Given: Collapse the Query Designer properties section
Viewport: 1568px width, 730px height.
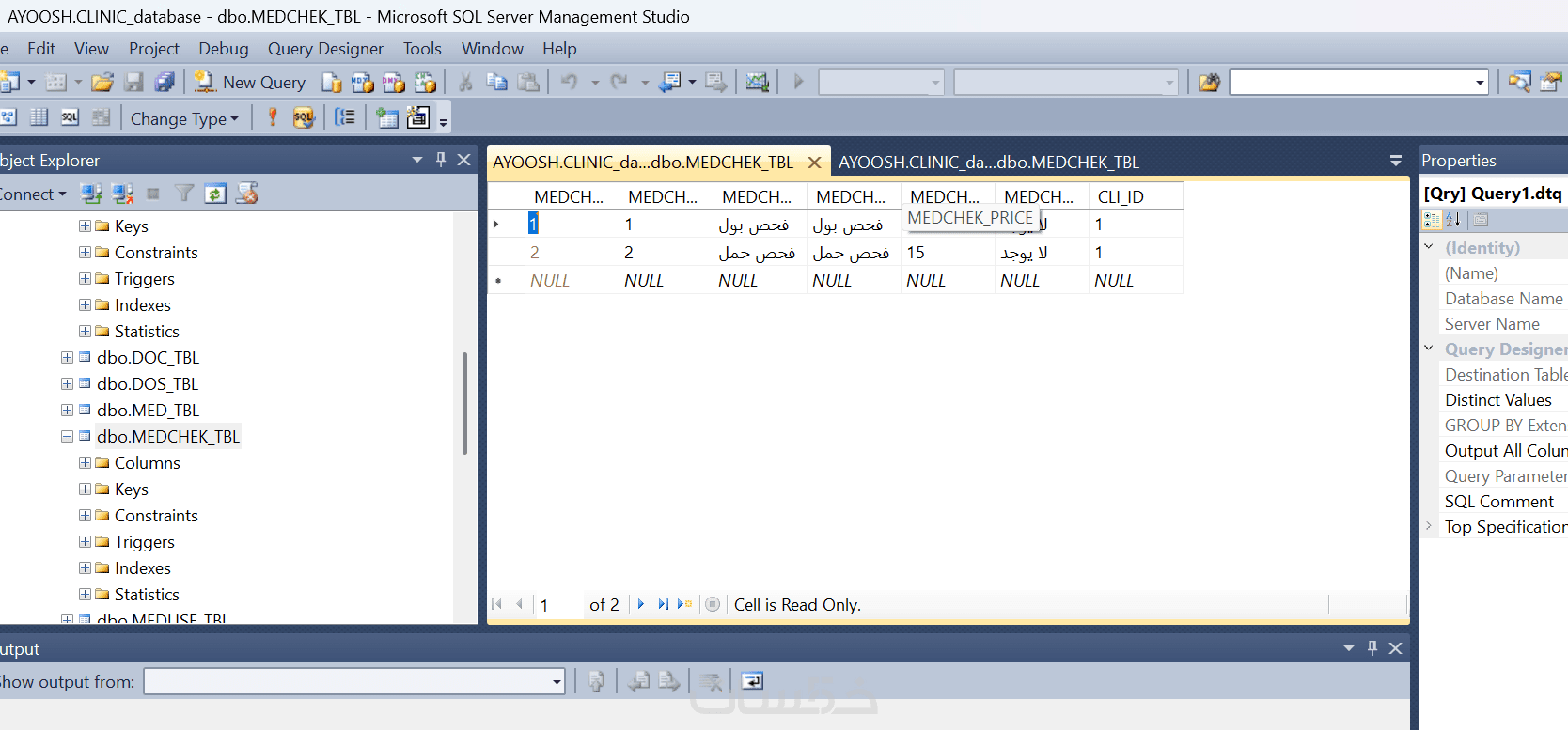Looking at the screenshot, I should 1429,349.
